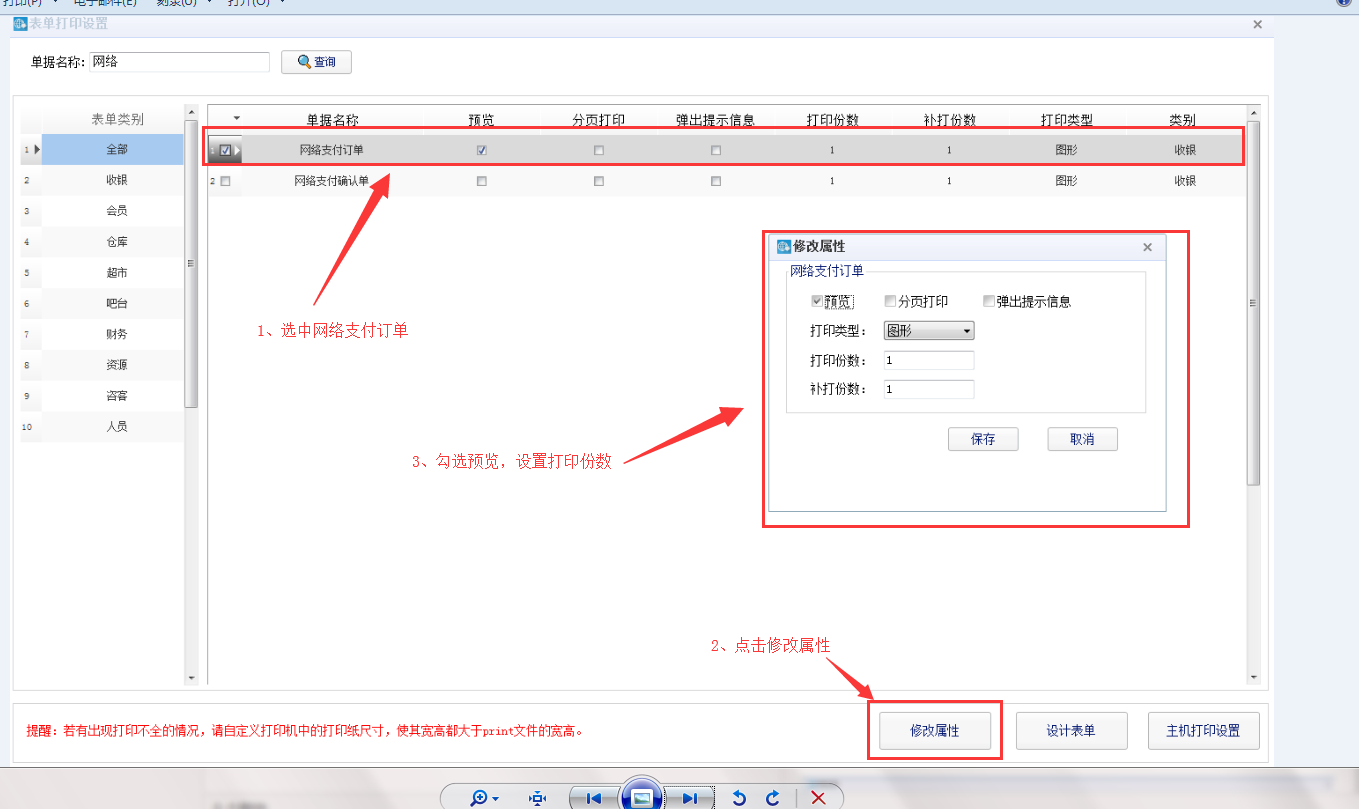
Task: Toggle 预览 checkbox in 网络支付确认单 row
Action: (x=482, y=181)
